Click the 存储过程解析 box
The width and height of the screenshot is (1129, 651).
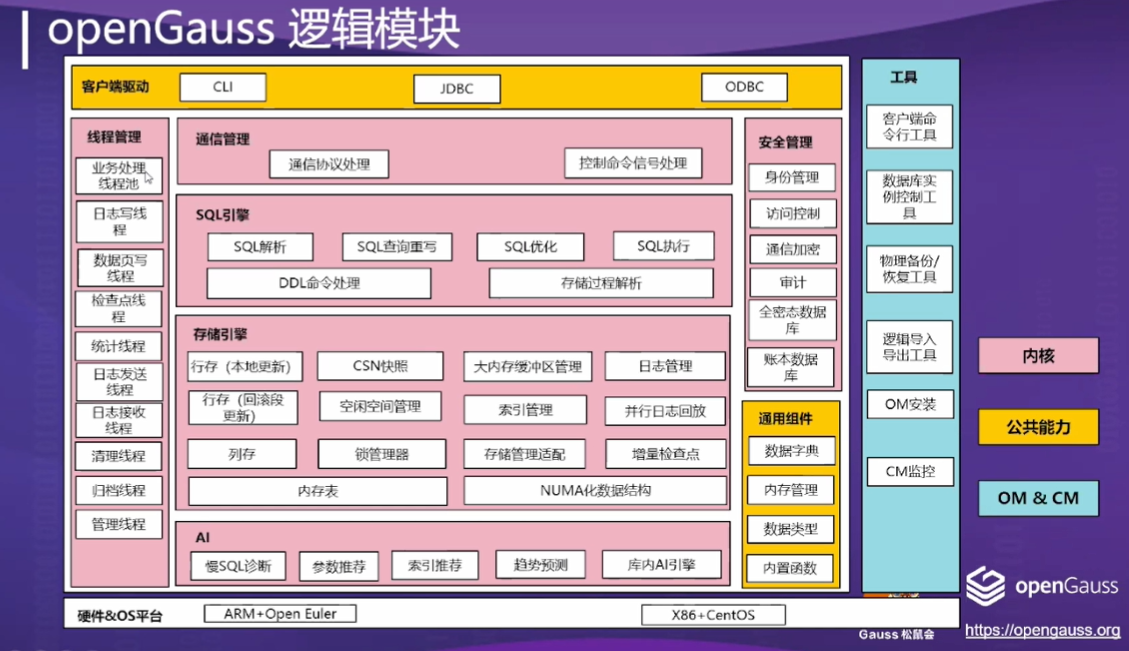pyautogui.click(x=601, y=283)
